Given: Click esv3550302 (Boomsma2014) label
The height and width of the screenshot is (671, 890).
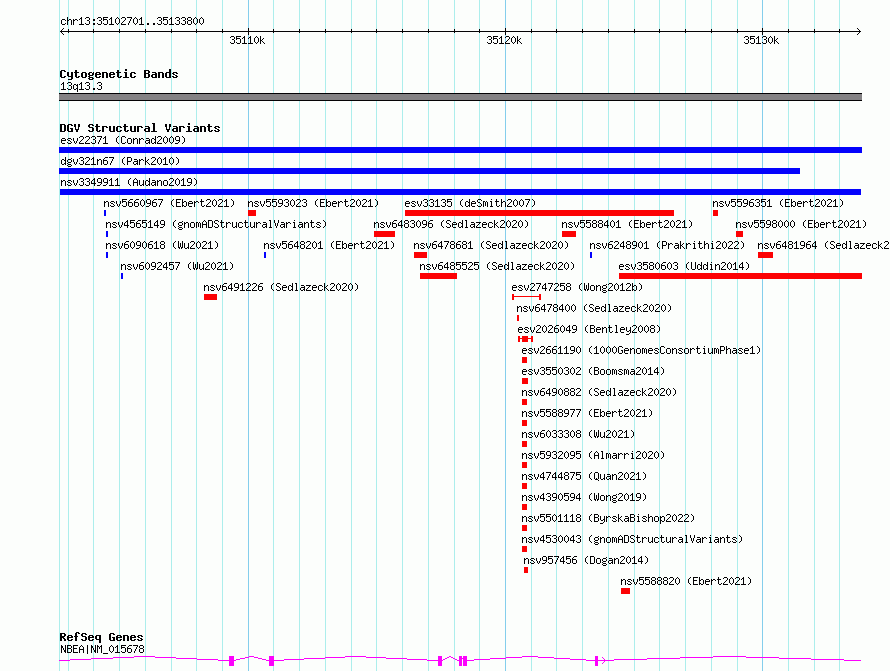Looking at the screenshot, I should coord(593,371).
